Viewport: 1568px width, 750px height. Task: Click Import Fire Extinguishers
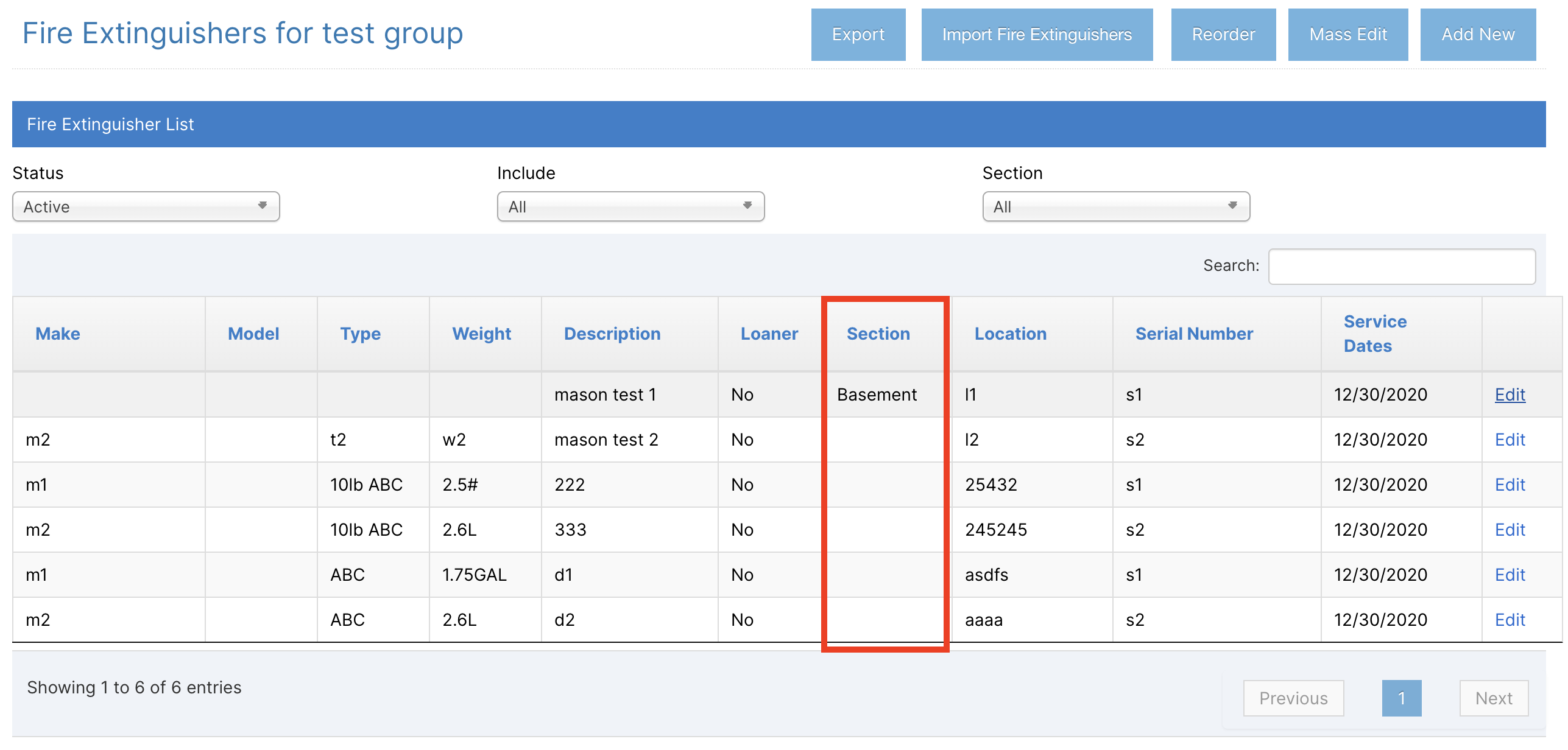1037,35
